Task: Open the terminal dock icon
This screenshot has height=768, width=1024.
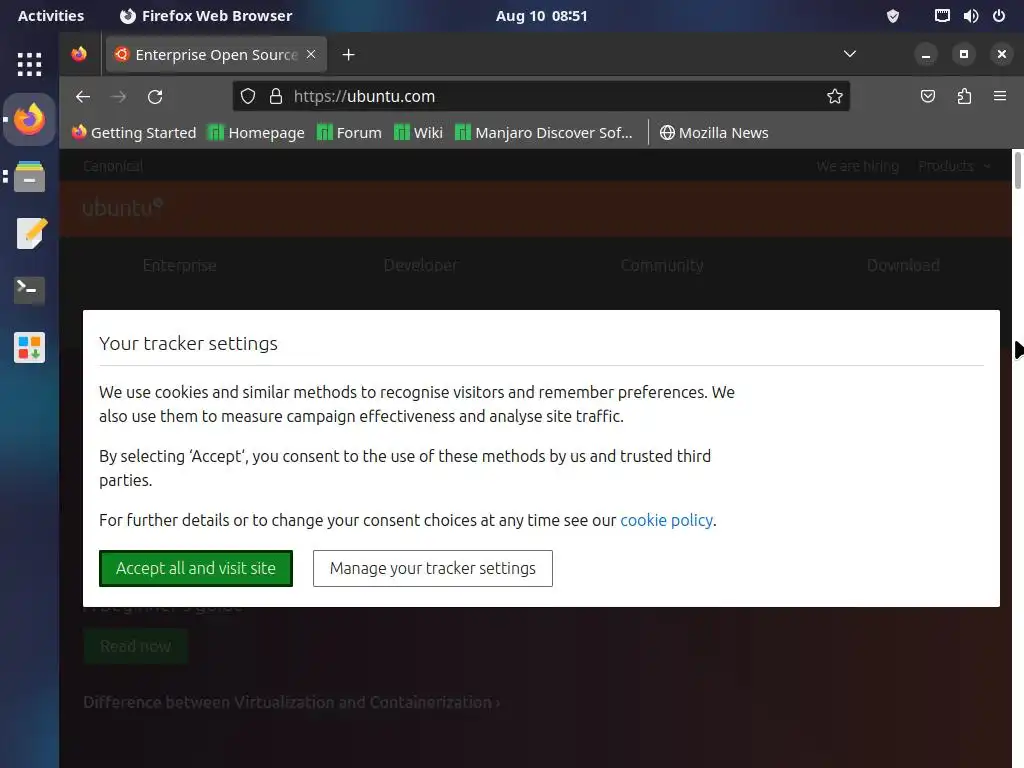Action: (29, 290)
